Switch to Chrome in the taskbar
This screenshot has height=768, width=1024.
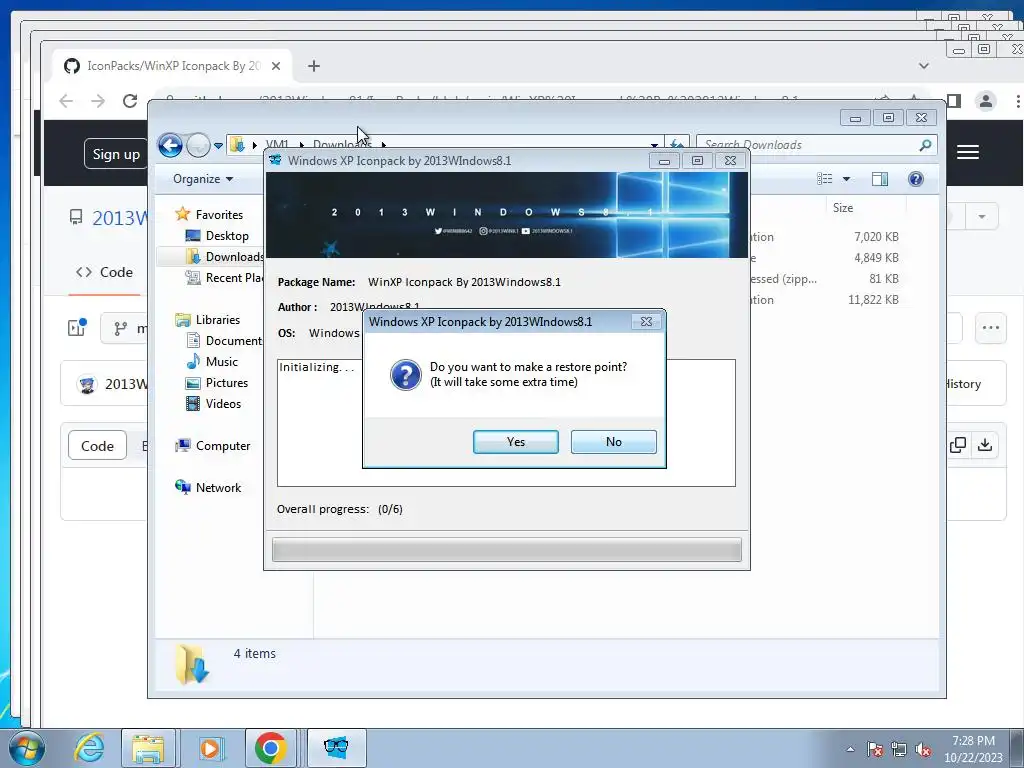(x=271, y=748)
